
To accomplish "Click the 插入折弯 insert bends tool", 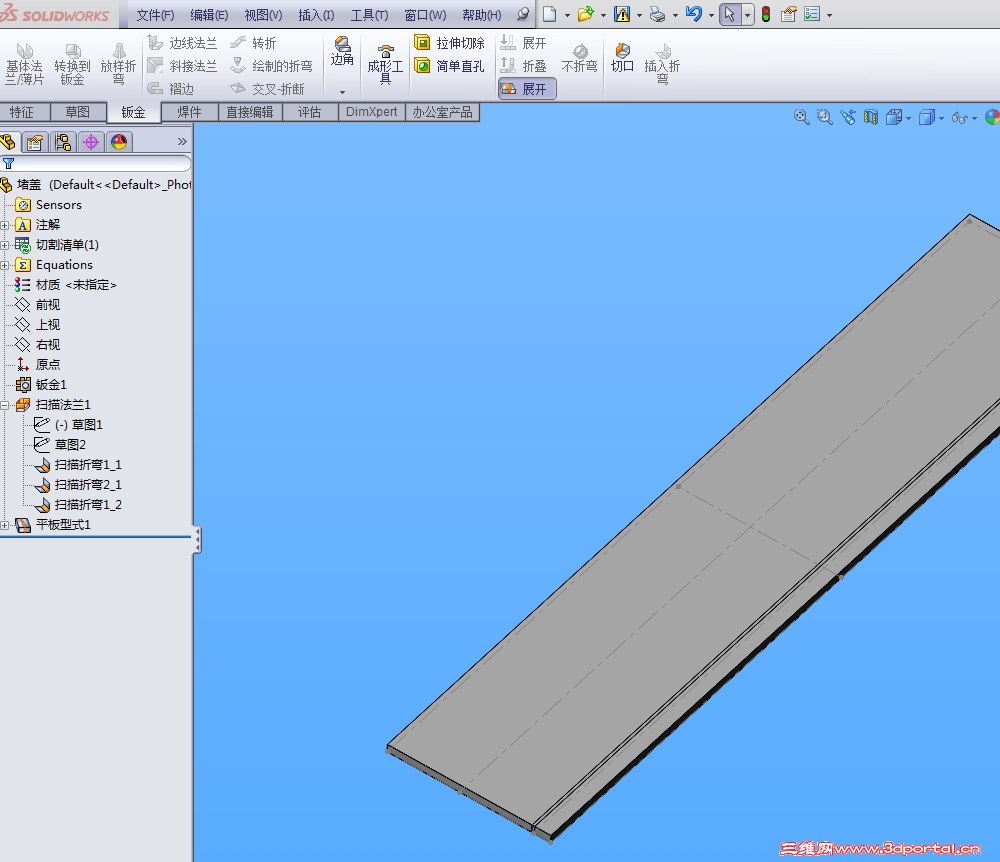I will click(662, 64).
